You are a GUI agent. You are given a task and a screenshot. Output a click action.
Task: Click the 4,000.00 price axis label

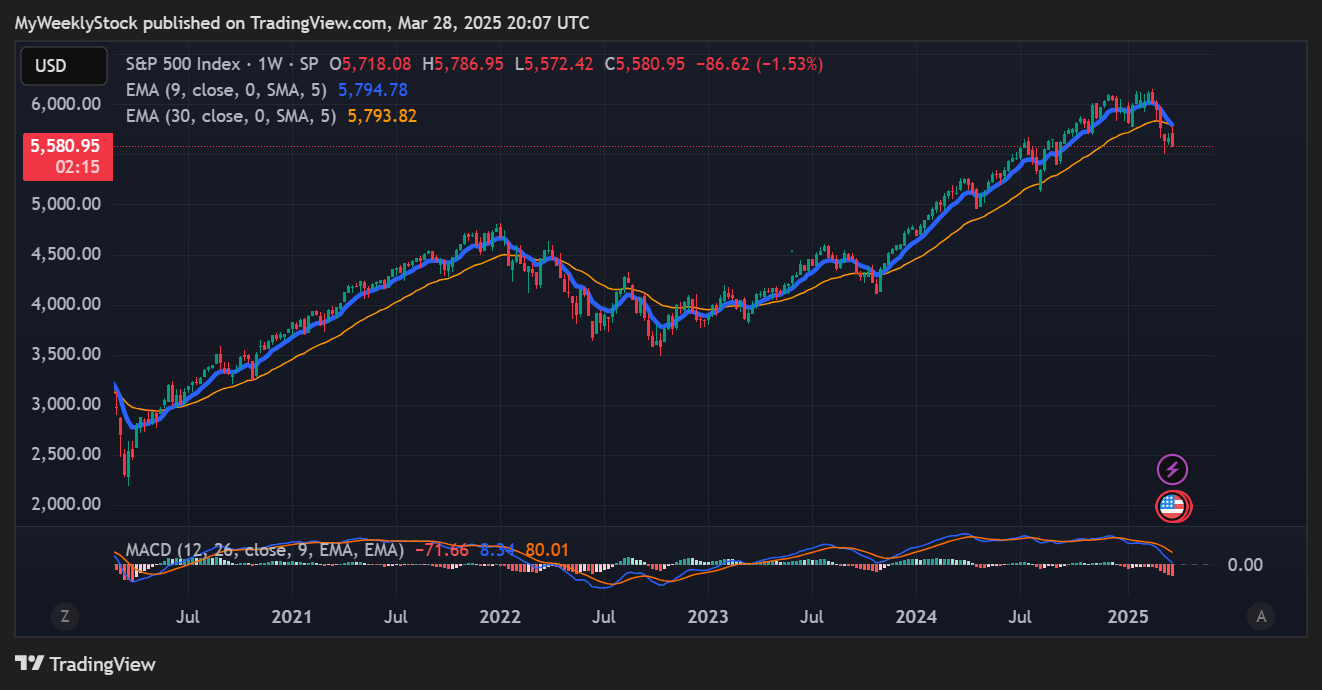point(66,304)
